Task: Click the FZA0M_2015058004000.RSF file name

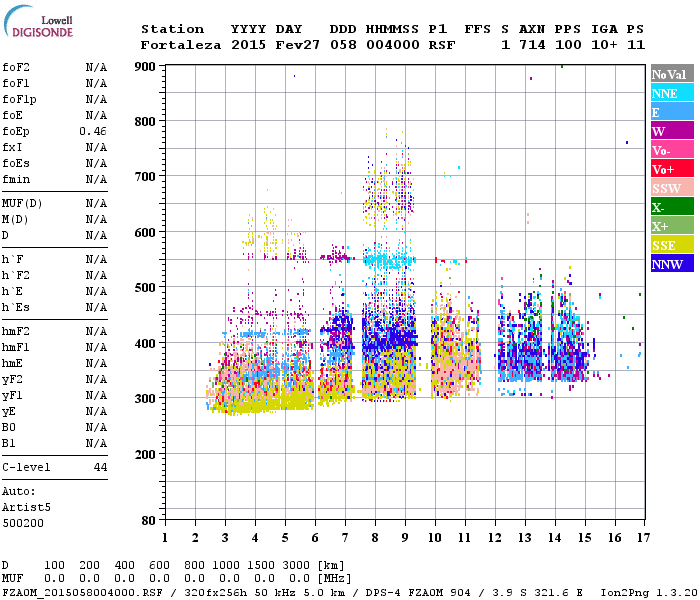Action: 82,593
